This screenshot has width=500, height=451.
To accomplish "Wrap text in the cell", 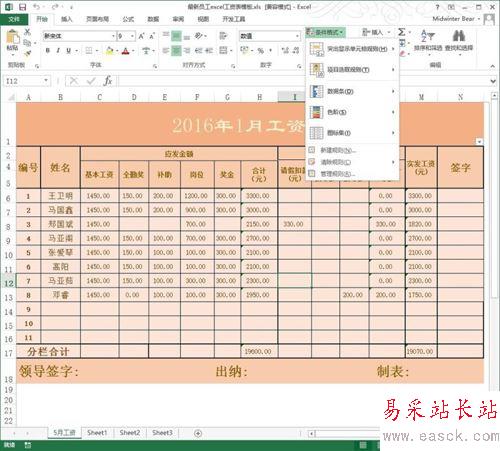I will (x=223, y=36).
